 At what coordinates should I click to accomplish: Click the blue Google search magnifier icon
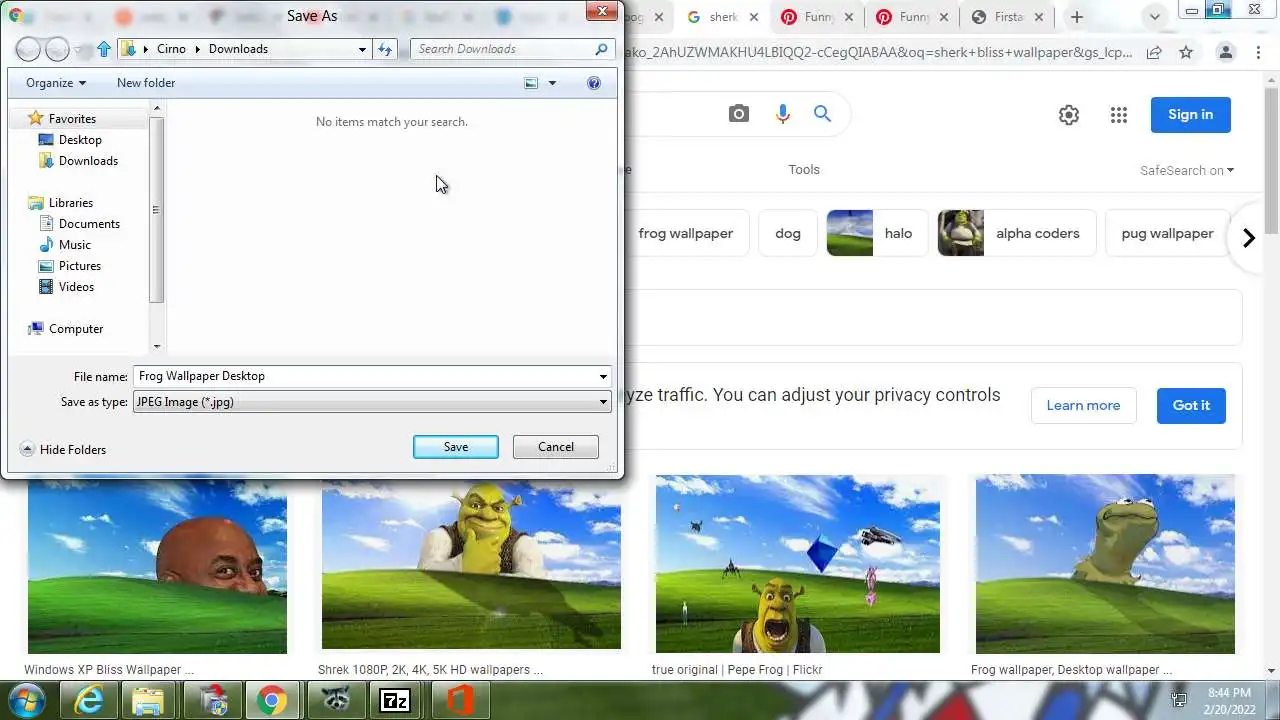click(x=822, y=114)
